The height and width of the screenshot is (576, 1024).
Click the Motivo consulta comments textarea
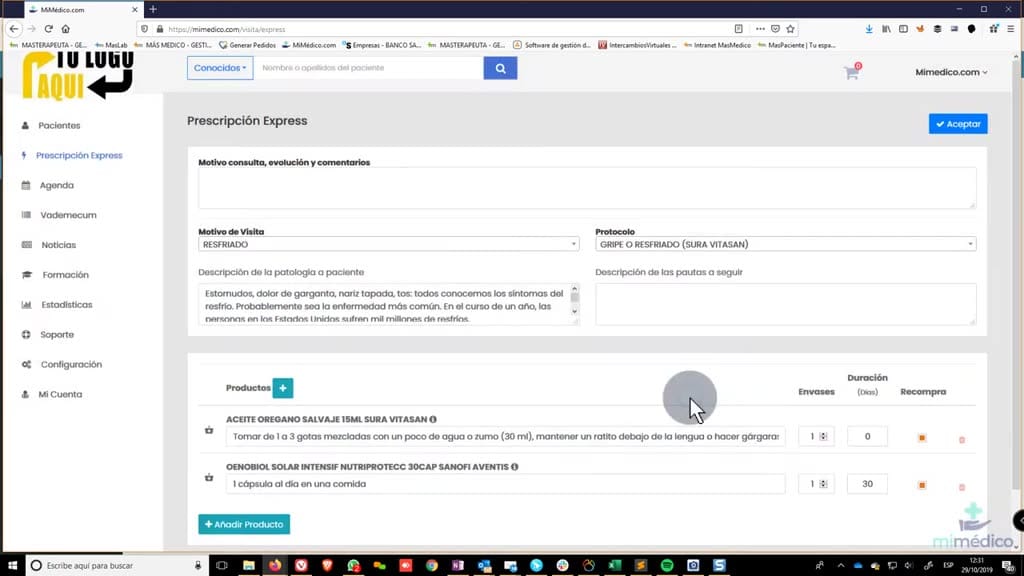587,188
